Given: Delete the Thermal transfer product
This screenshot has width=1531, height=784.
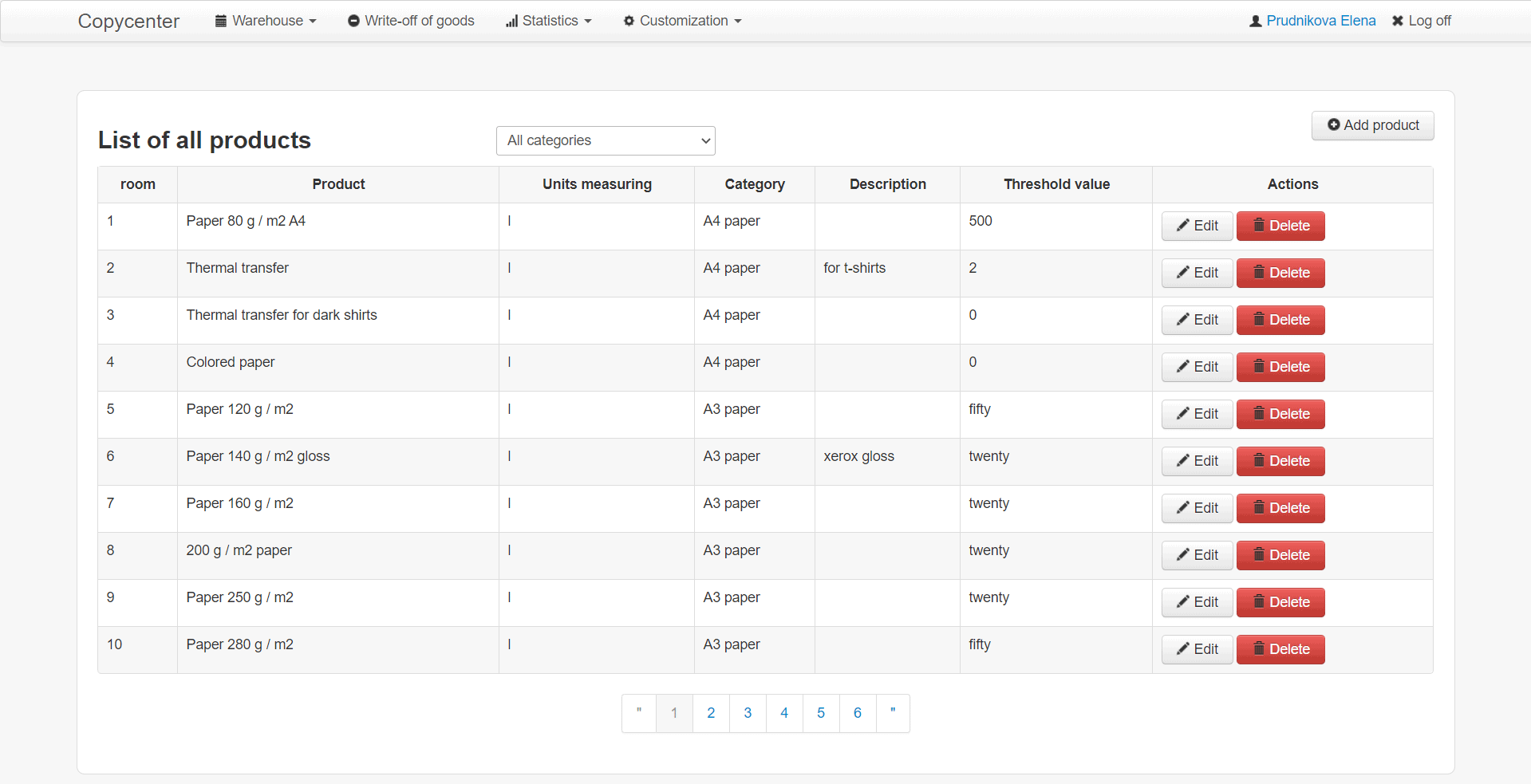Looking at the screenshot, I should [x=1280, y=273].
